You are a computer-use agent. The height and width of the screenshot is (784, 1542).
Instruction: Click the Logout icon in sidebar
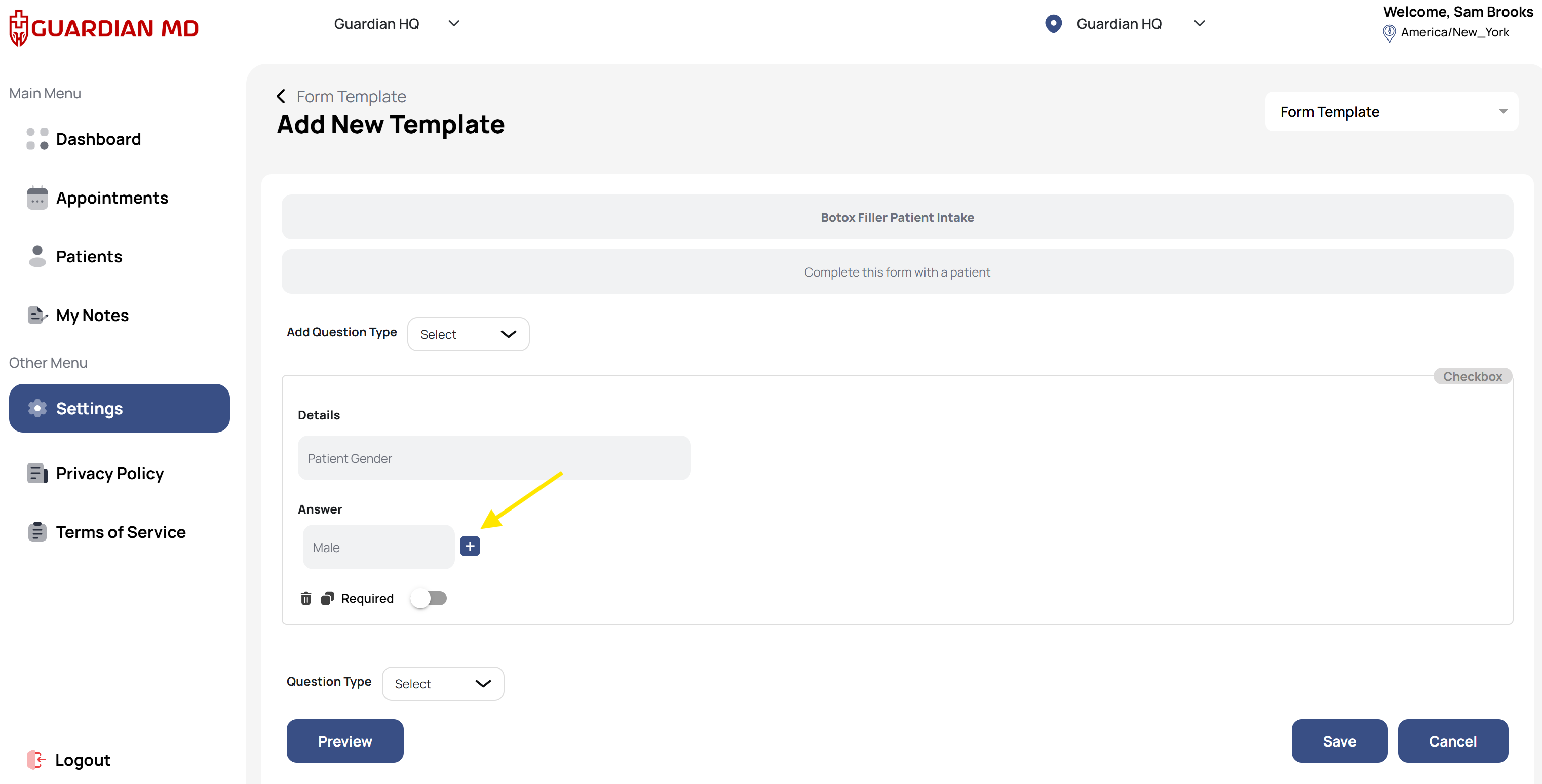click(x=36, y=759)
